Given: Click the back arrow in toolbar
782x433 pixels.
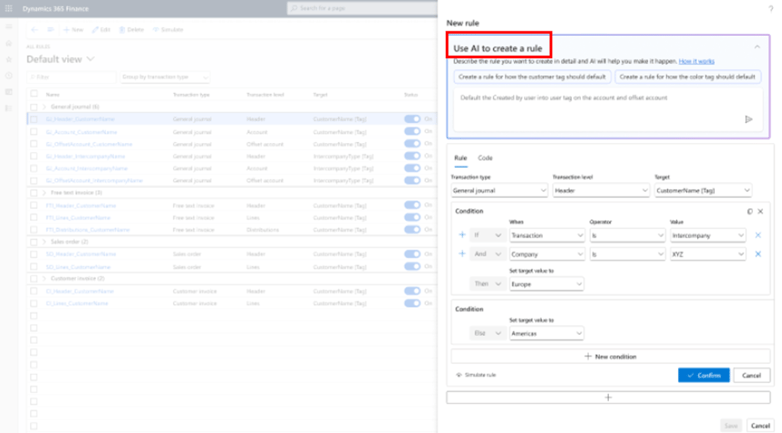Looking at the screenshot, I should point(34,30).
